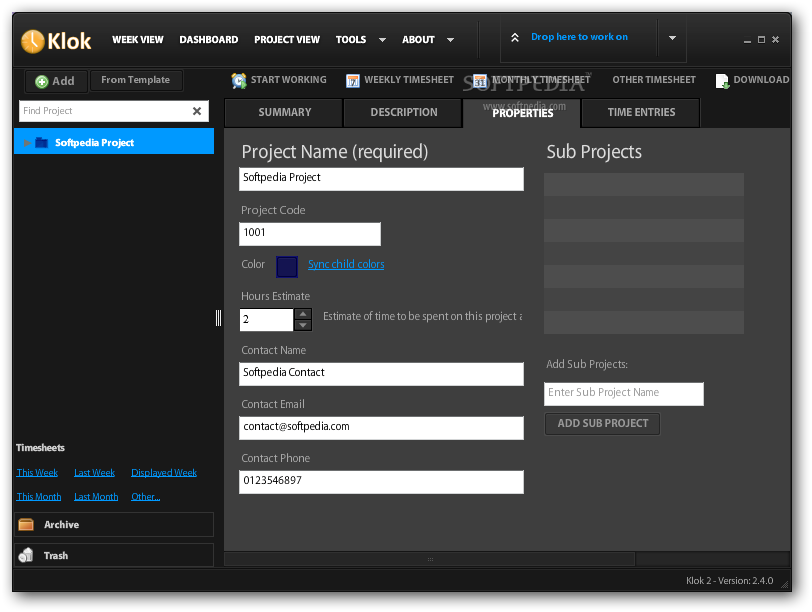This screenshot has height=612, width=812.
Task: Increase the Hours Estimate value
Action: [303, 314]
